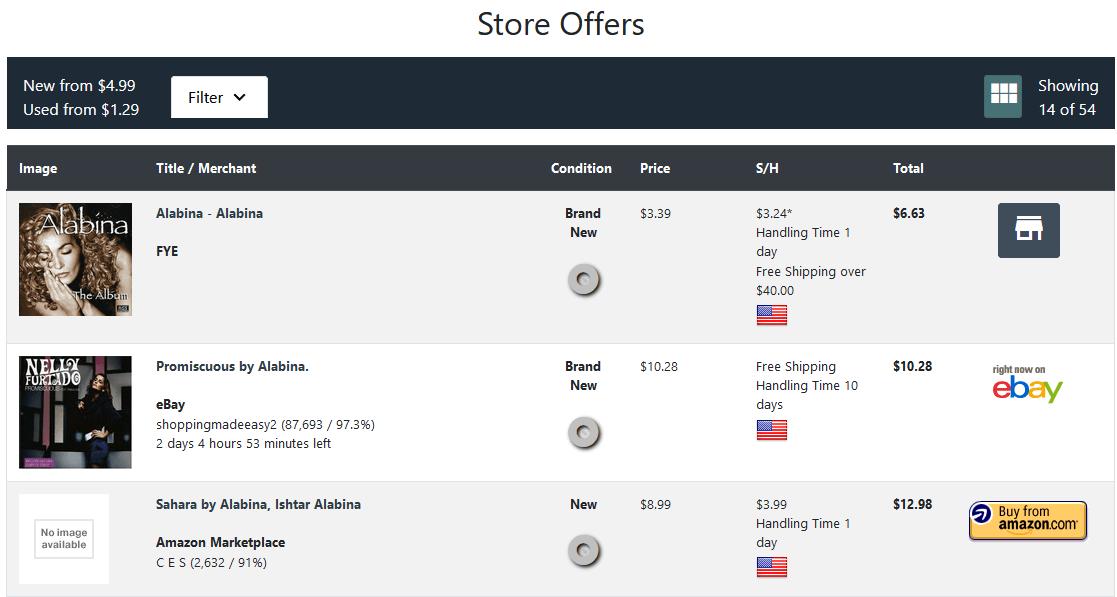Open the Promiscuous by Alabina title link

coord(232,366)
